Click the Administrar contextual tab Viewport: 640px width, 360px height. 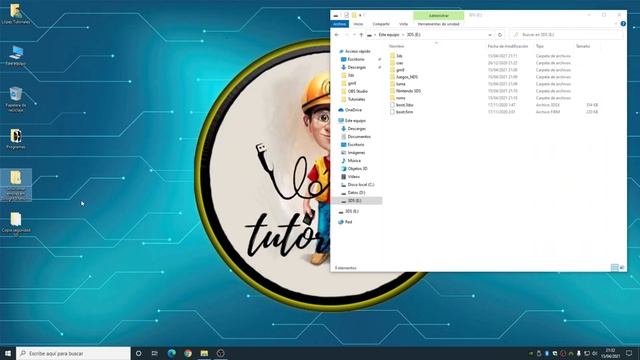439,16
